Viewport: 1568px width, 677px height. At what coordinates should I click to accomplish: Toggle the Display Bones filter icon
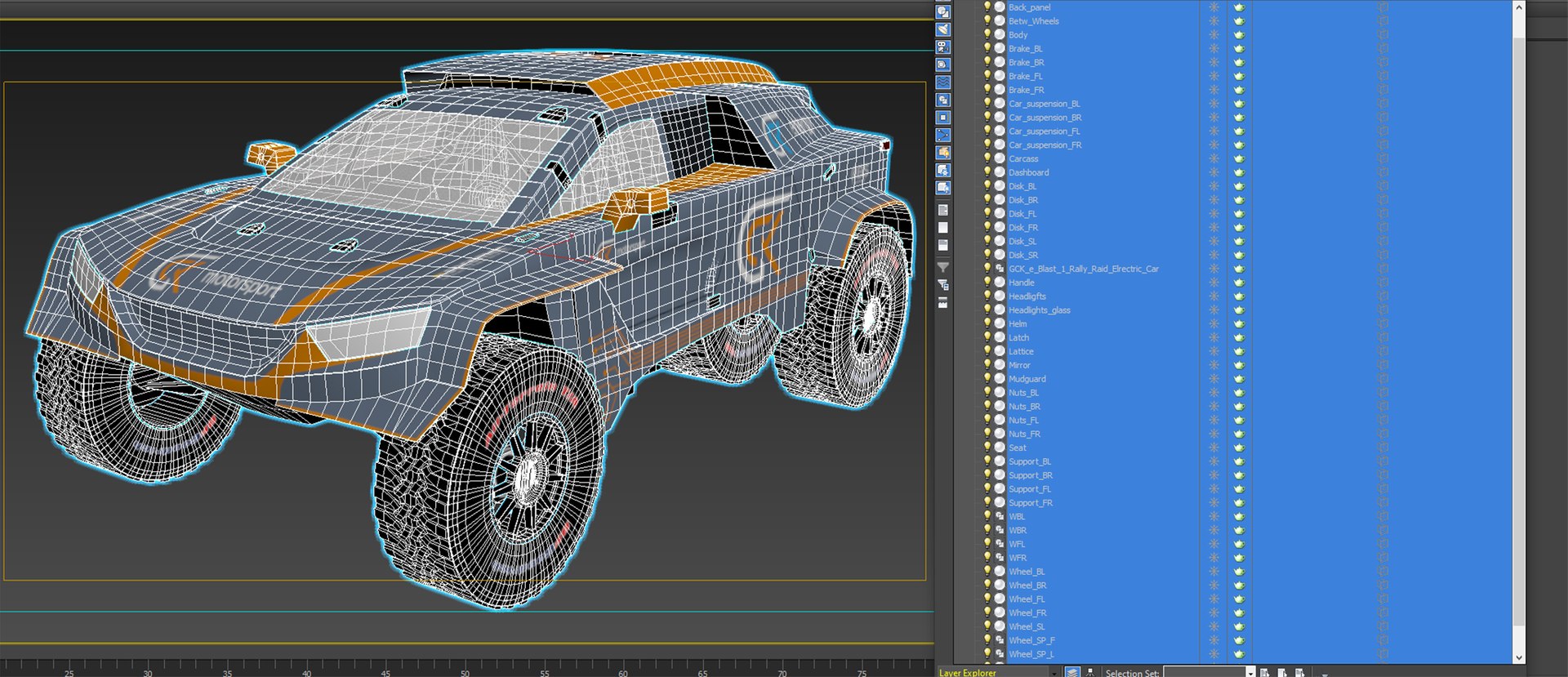[943, 136]
